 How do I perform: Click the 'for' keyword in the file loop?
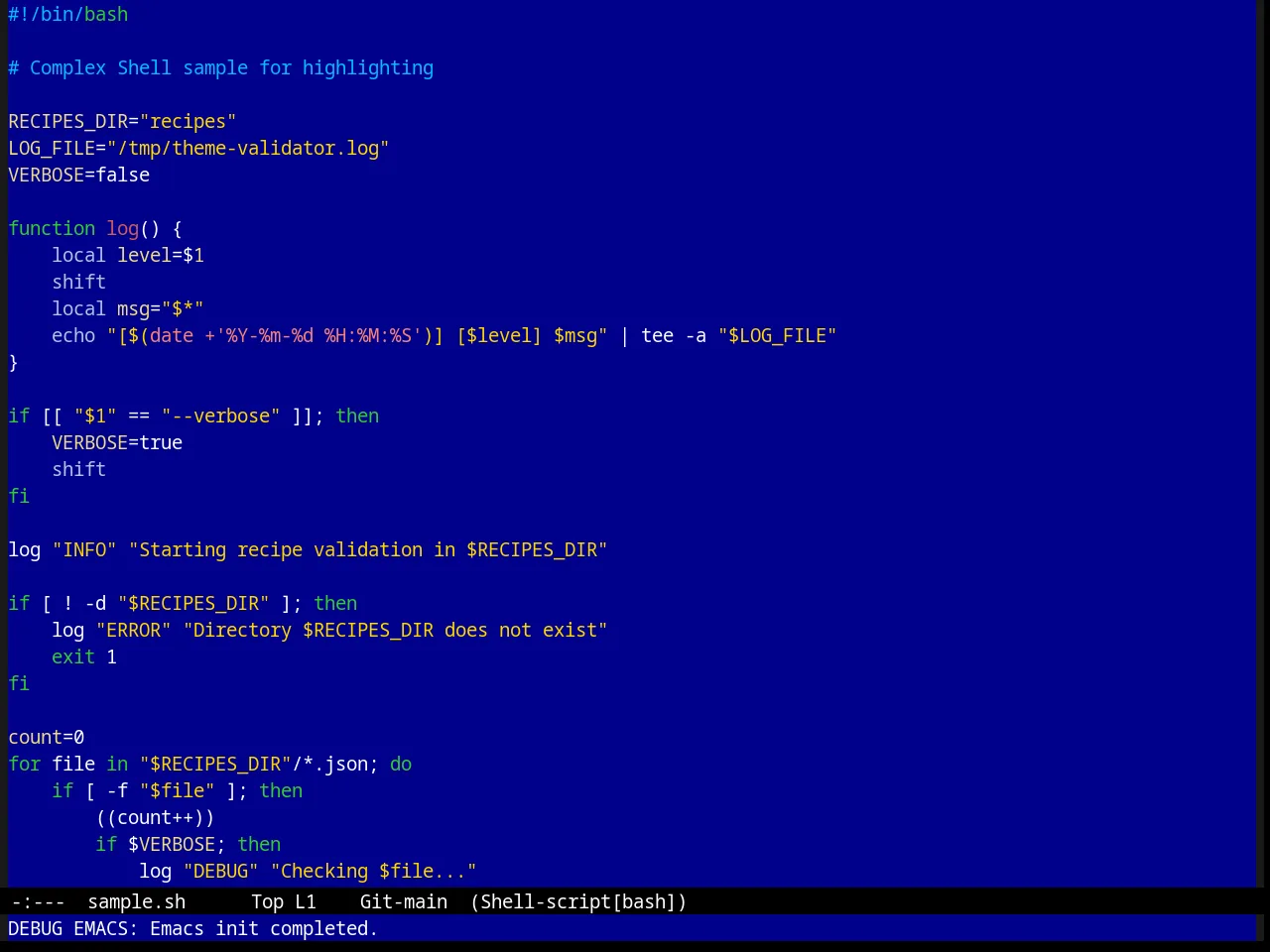tap(25, 764)
